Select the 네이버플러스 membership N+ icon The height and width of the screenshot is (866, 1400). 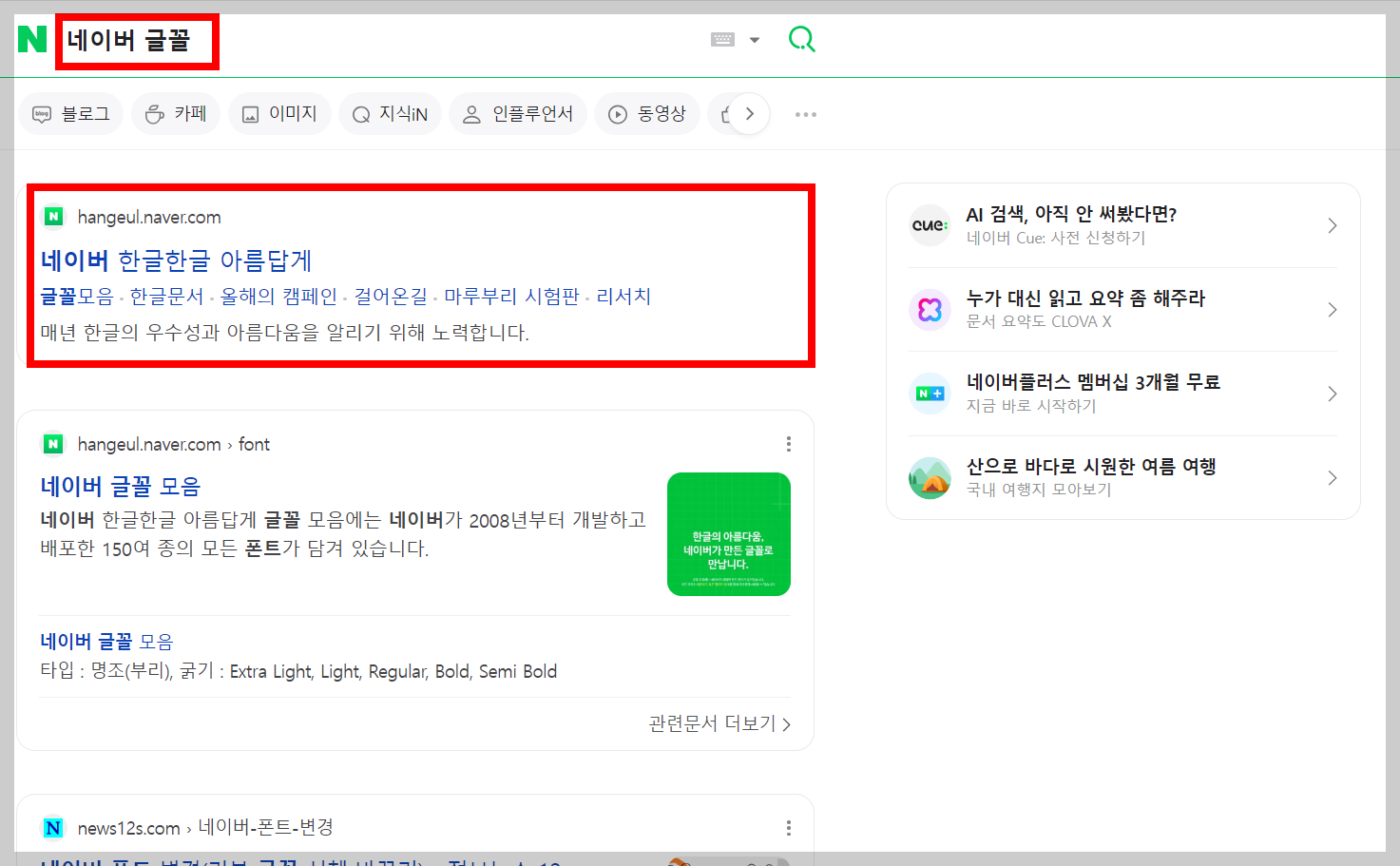930,393
